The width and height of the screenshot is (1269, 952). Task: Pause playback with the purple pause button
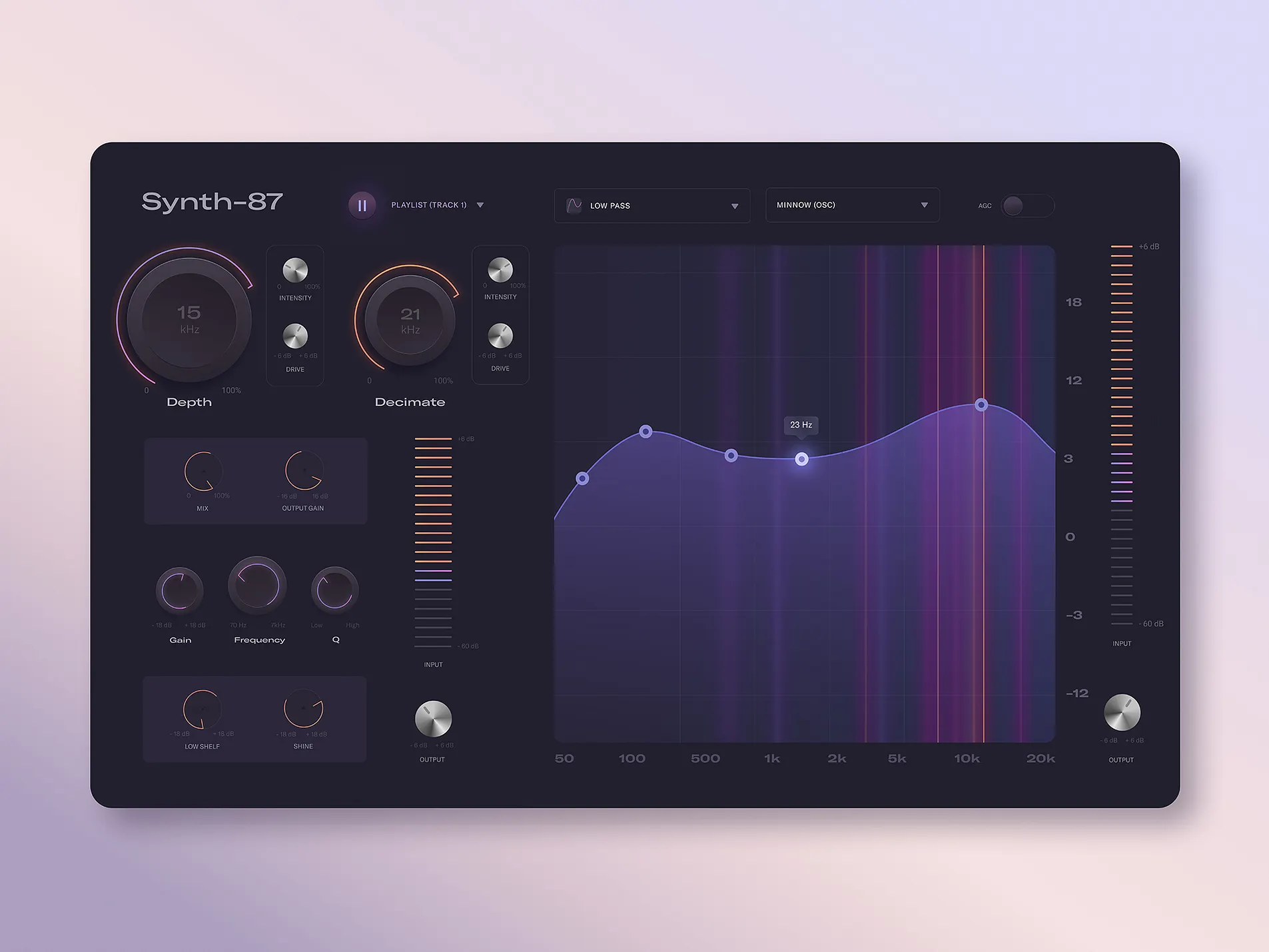(362, 205)
